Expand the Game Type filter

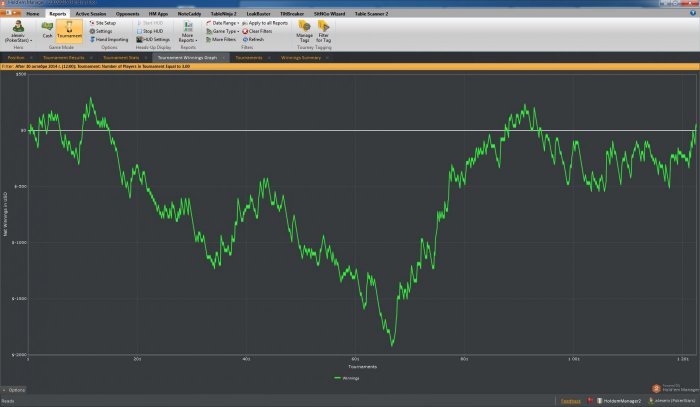click(x=223, y=31)
